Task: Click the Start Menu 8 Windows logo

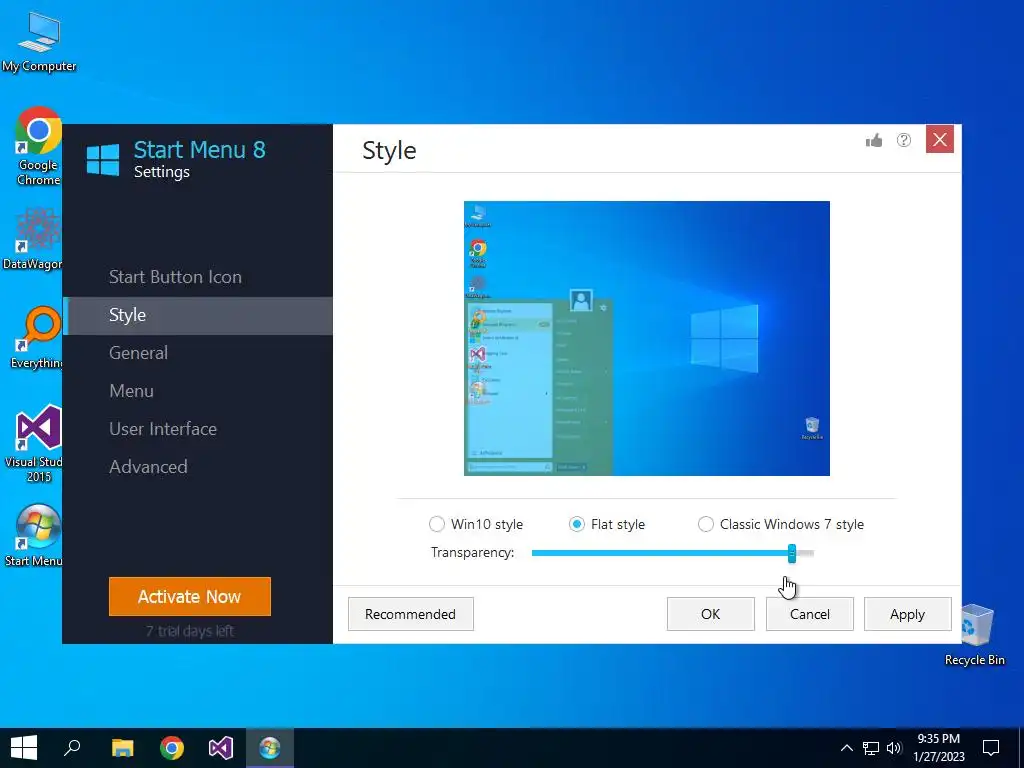Action: click(103, 159)
